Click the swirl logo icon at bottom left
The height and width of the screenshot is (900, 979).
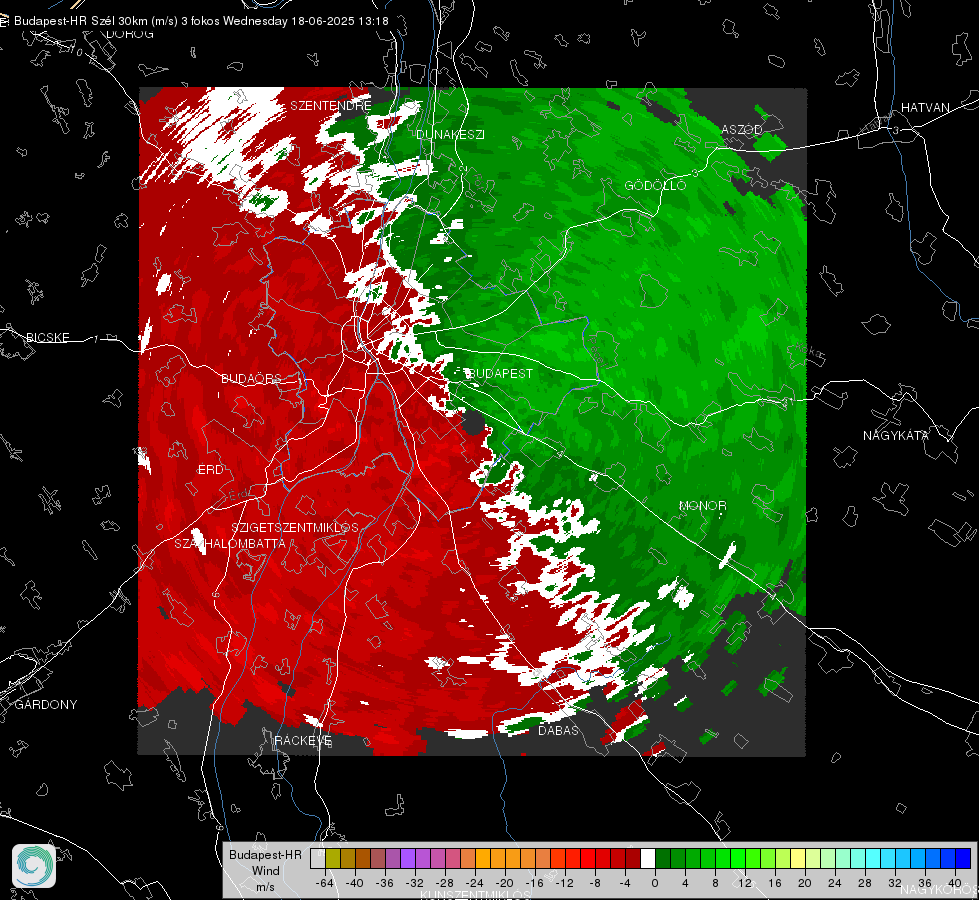(x=34, y=866)
